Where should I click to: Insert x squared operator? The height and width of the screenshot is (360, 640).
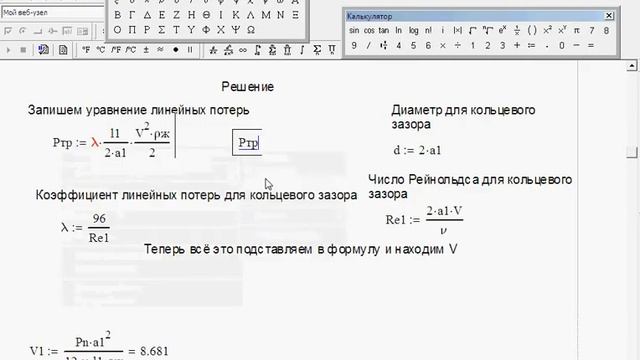(547, 31)
